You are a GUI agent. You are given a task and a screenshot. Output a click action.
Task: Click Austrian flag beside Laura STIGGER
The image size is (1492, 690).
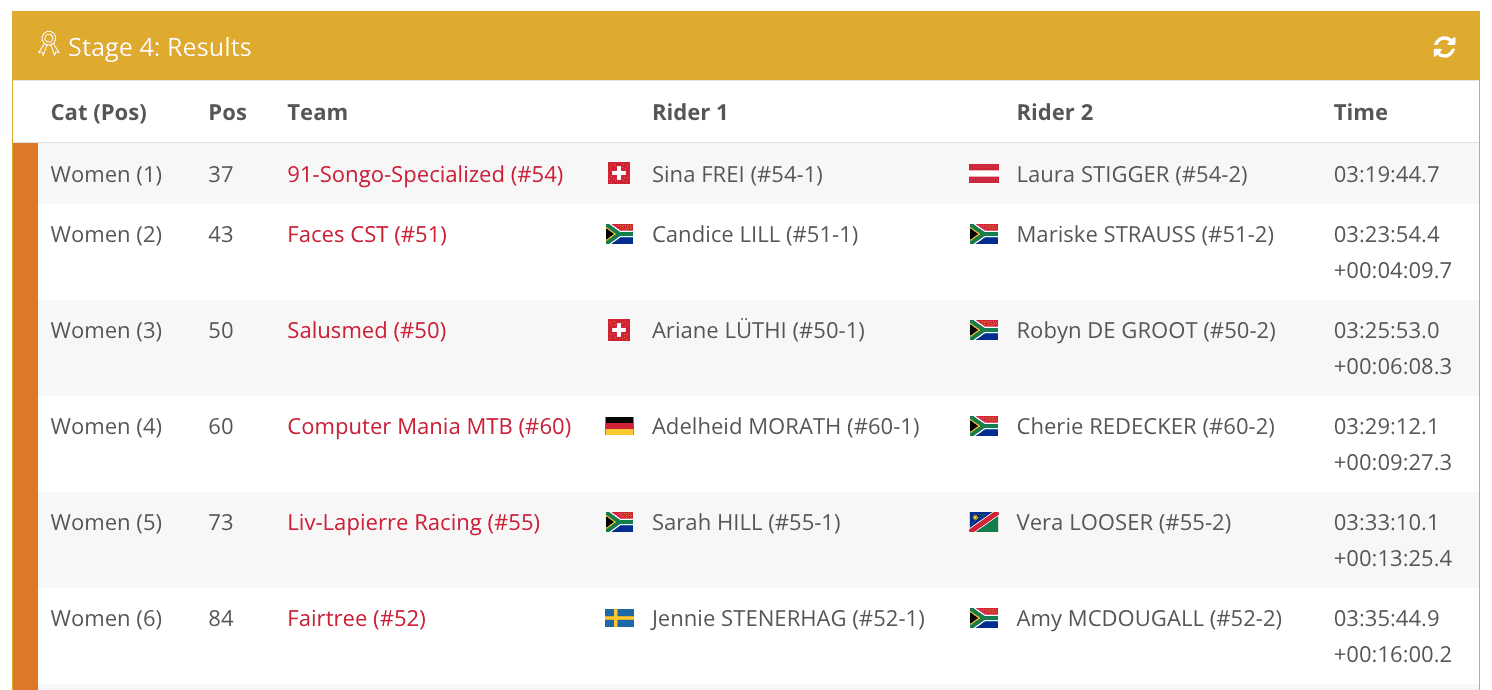pyautogui.click(x=984, y=174)
